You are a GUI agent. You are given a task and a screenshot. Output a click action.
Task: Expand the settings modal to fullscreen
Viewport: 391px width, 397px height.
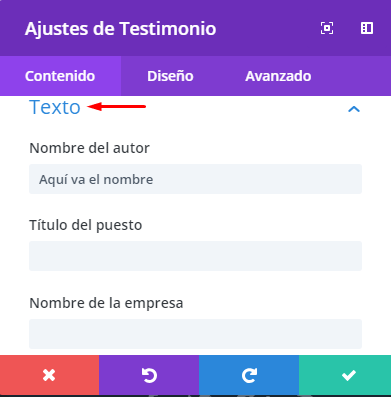pyautogui.click(x=327, y=28)
